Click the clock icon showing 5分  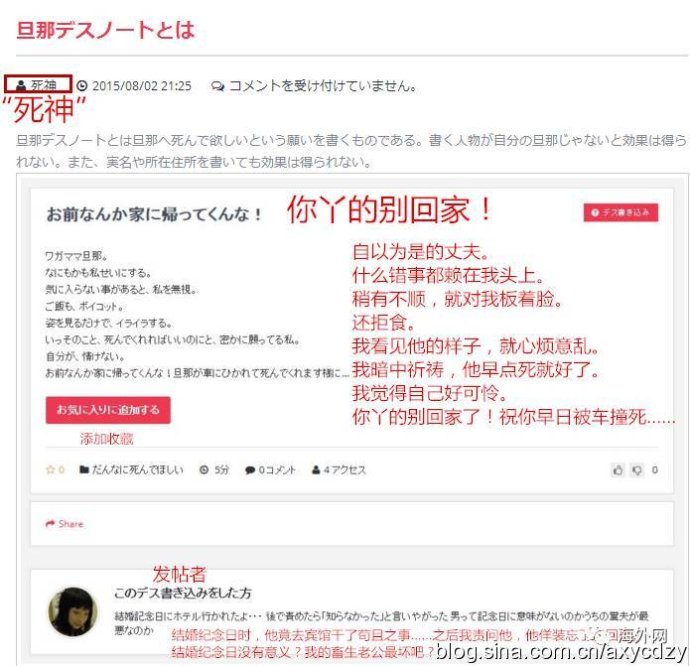pos(204,470)
